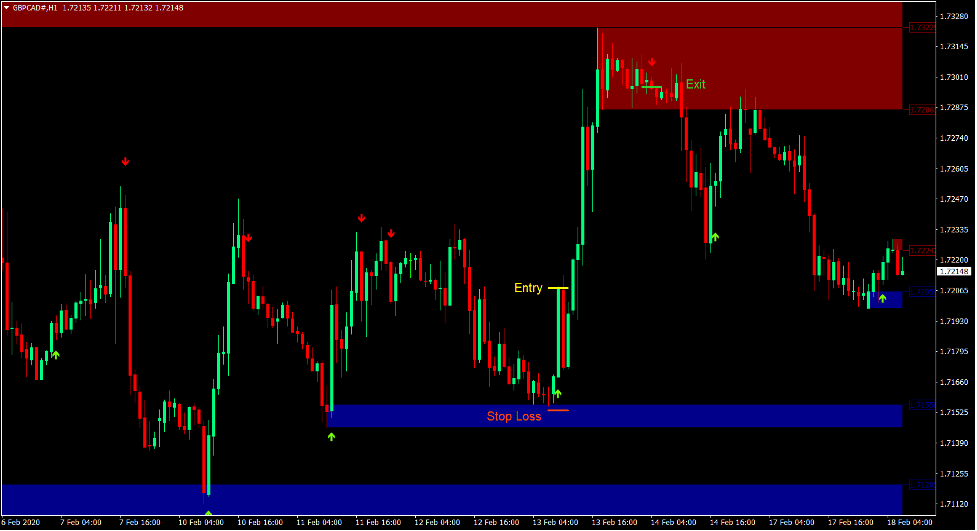Click the yellow Entry label
The height and width of the screenshot is (531, 977).
(x=528, y=288)
